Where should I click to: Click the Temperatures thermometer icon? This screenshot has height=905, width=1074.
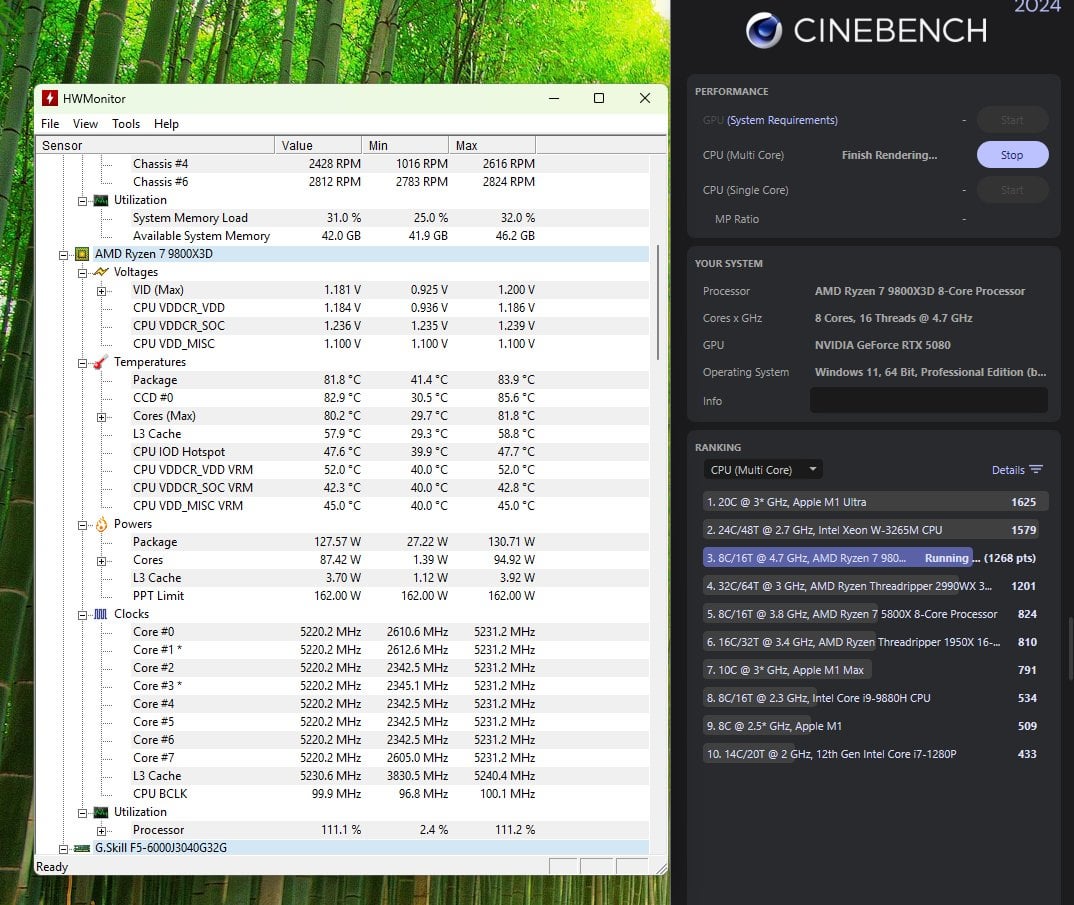point(101,362)
